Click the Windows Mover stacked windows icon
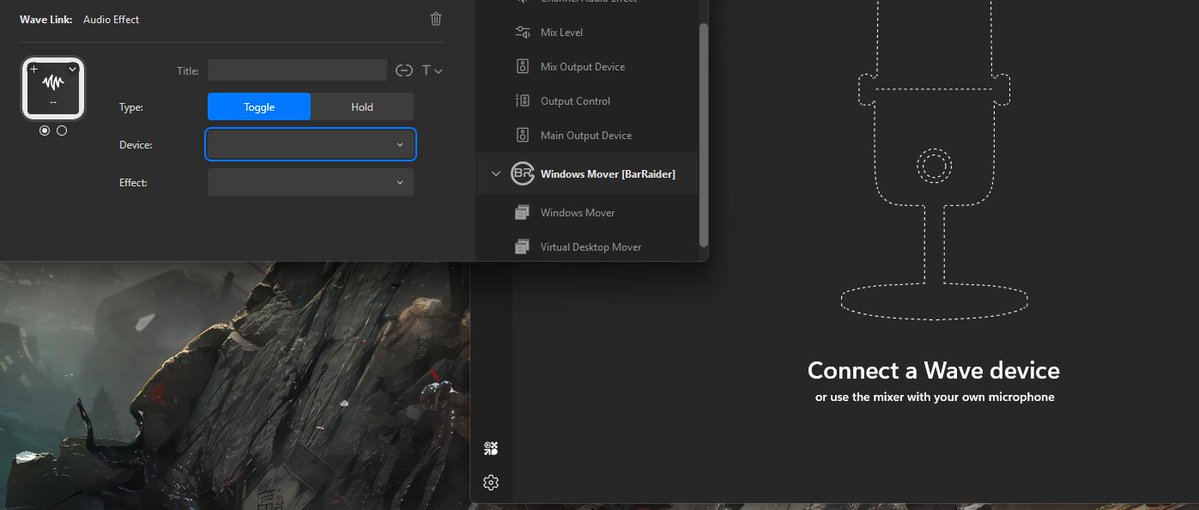Screen dimensions: 1199x510 click(x=522, y=213)
